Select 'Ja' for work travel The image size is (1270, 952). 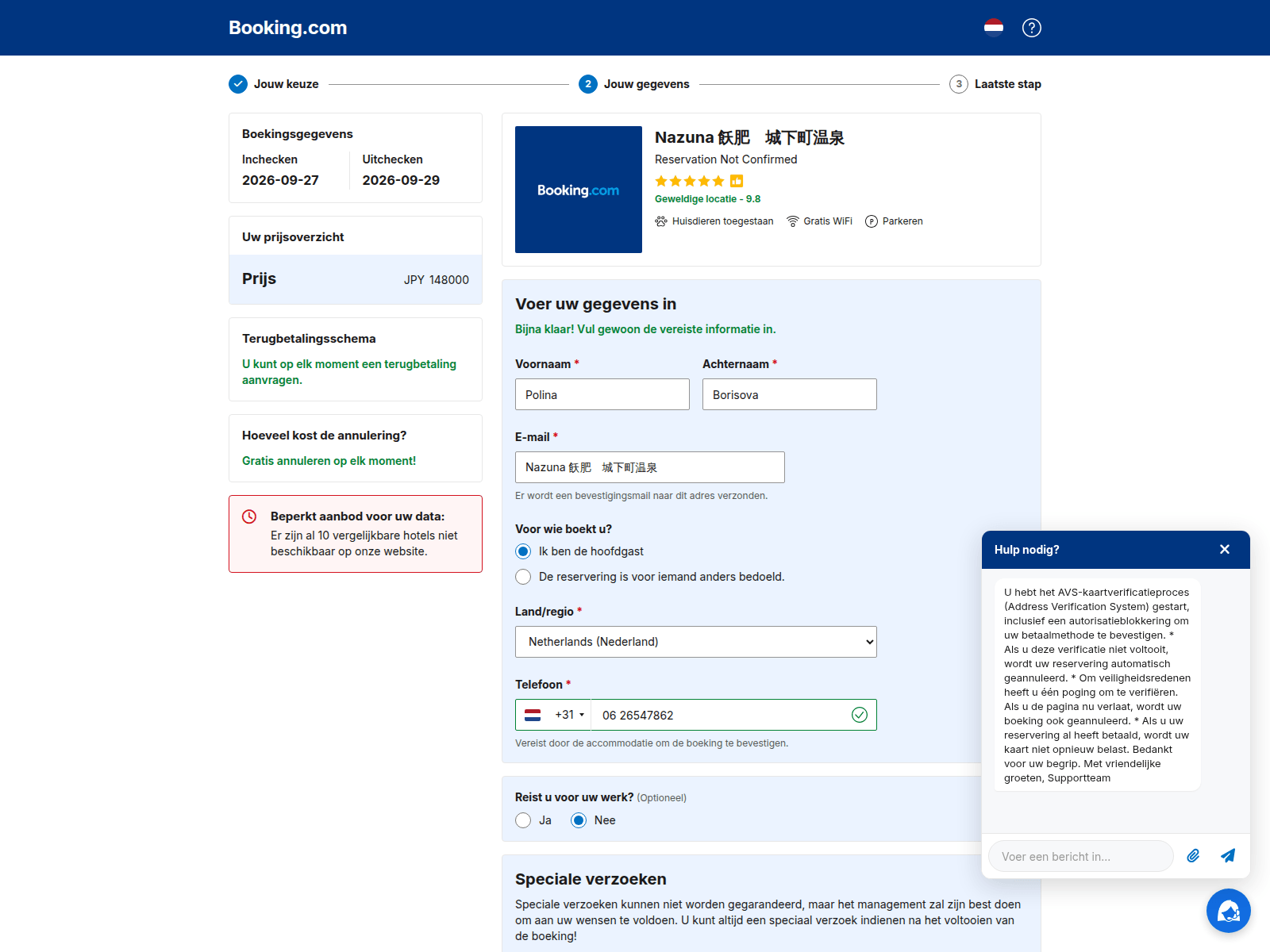point(523,820)
